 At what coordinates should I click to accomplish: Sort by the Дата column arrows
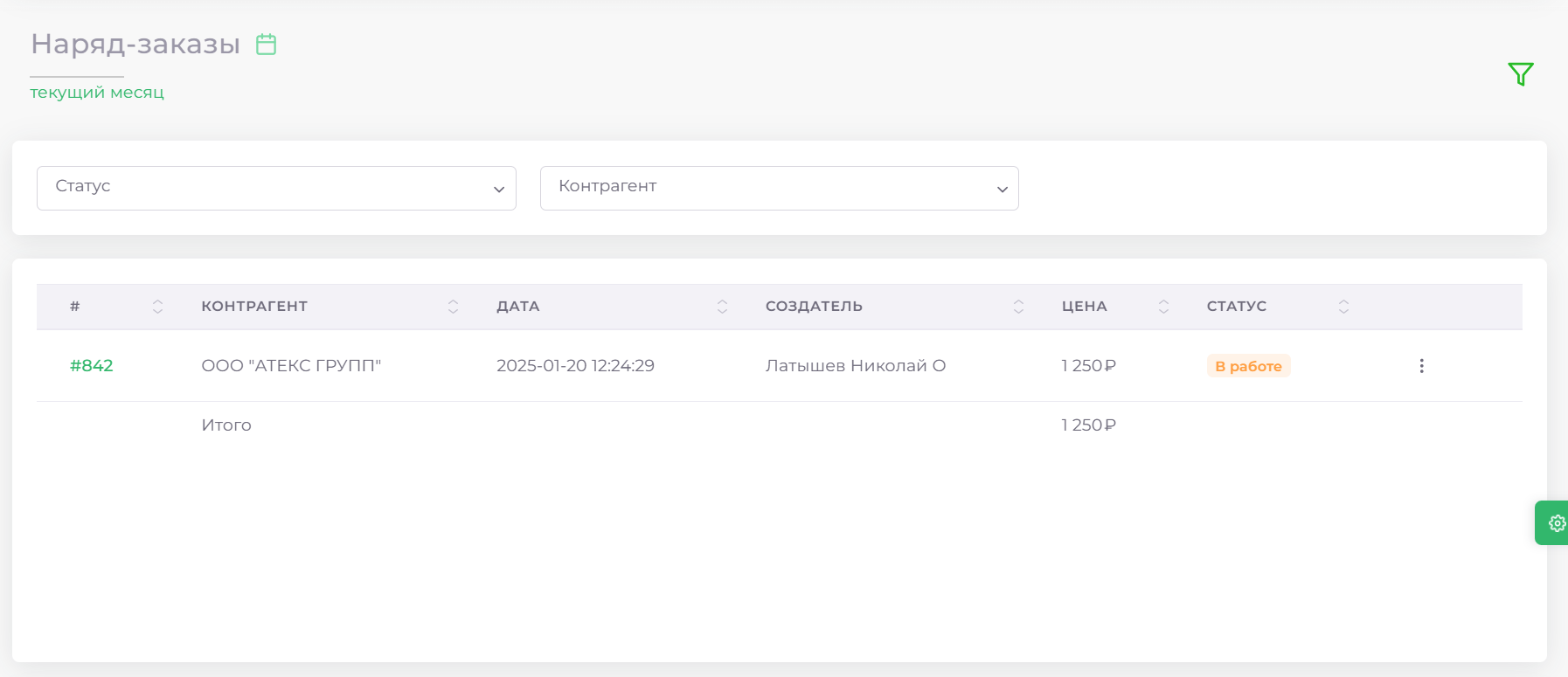(x=722, y=307)
